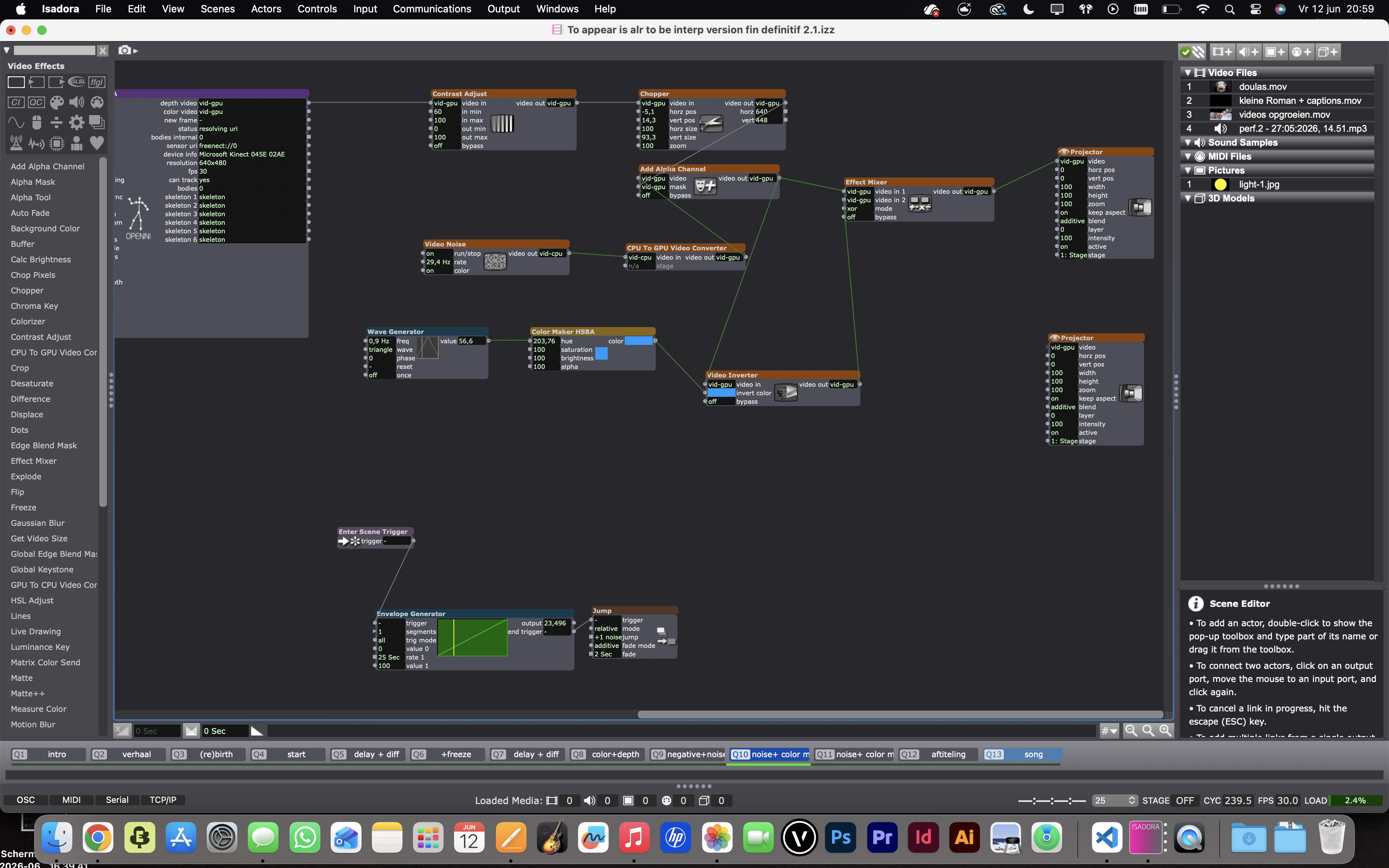This screenshot has height=868, width=1389.
Task: Switch to scene Q8 color+depth
Action: 607,754
